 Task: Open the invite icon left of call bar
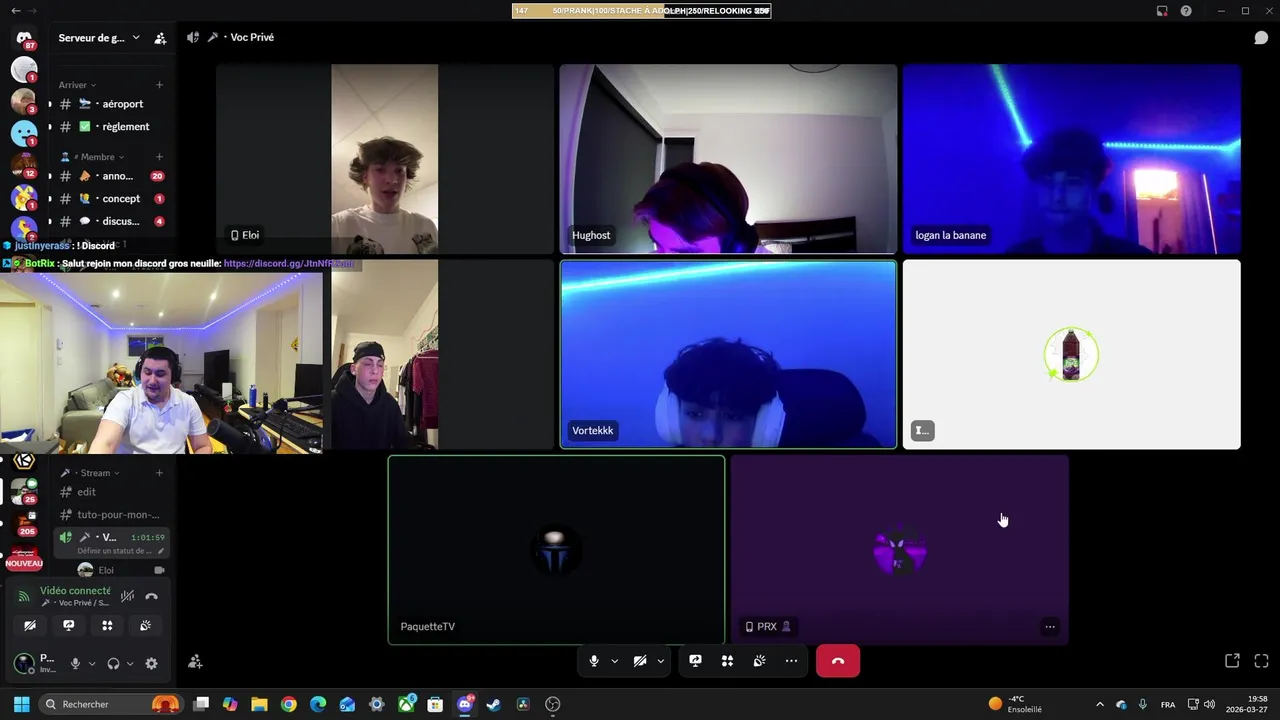click(x=195, y=661)
